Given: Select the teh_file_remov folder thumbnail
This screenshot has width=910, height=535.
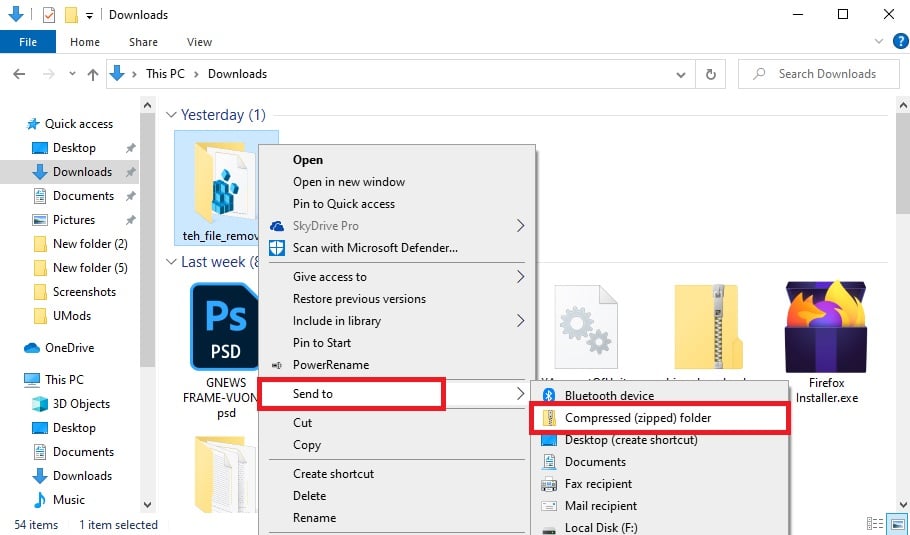Looking at the screenshot, I should point(216,188).
